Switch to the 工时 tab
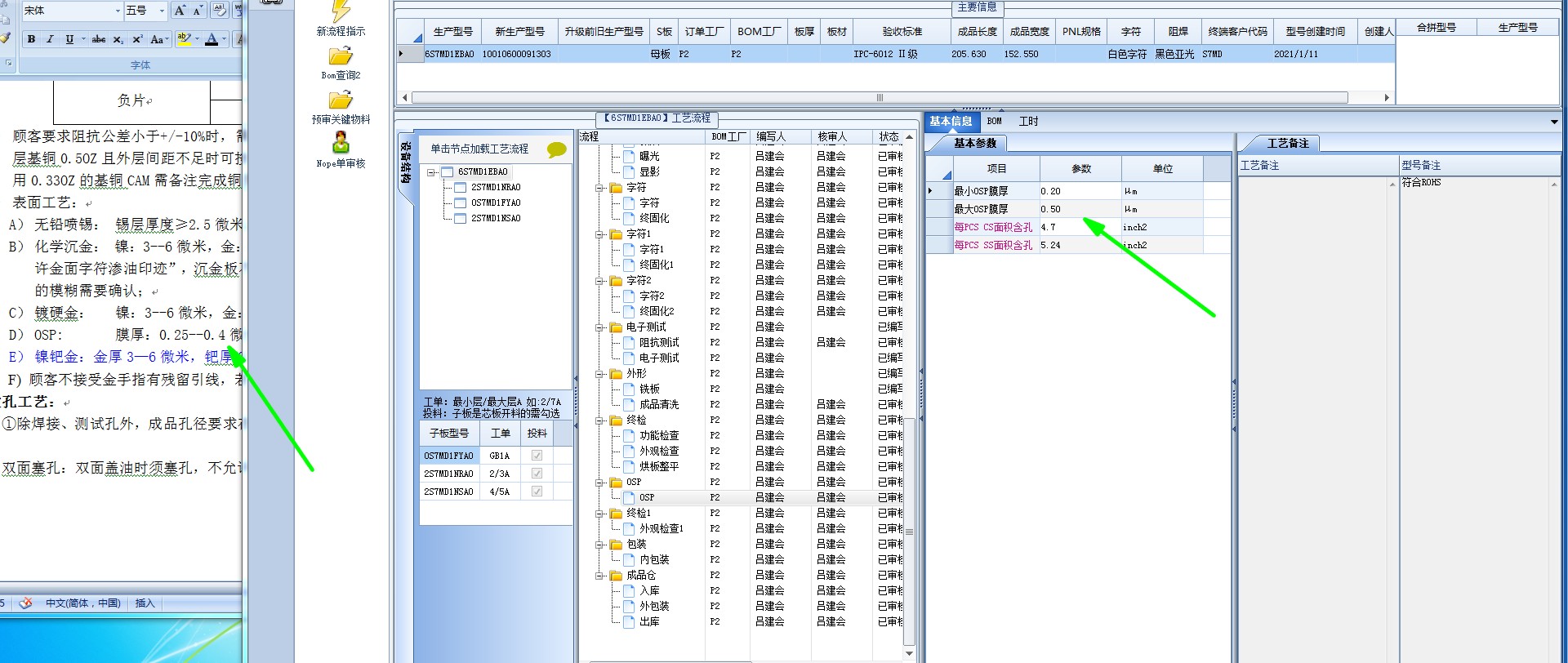1568x663 pixels. pyautogui.click(x=1028, y=122)
